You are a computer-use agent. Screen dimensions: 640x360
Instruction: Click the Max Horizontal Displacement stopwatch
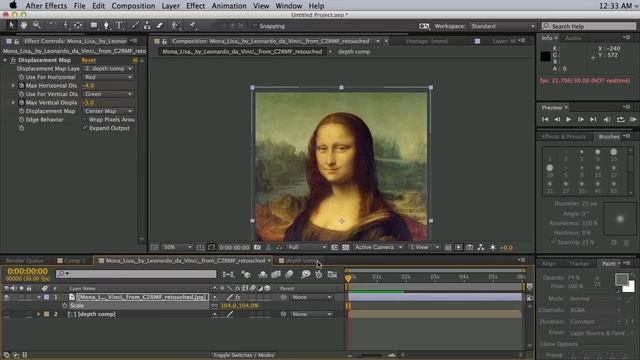point(21,86)
